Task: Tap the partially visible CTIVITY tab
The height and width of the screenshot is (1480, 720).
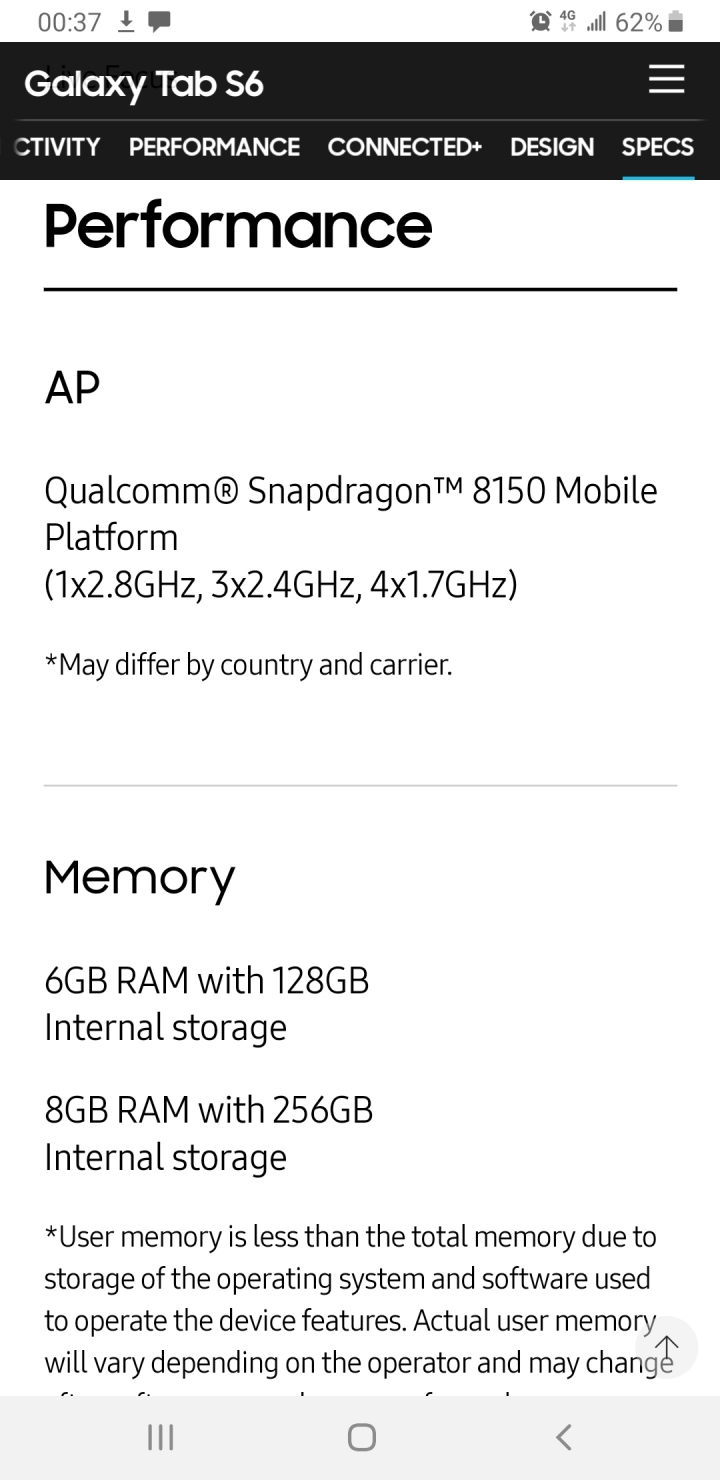Action: [57, 147]
